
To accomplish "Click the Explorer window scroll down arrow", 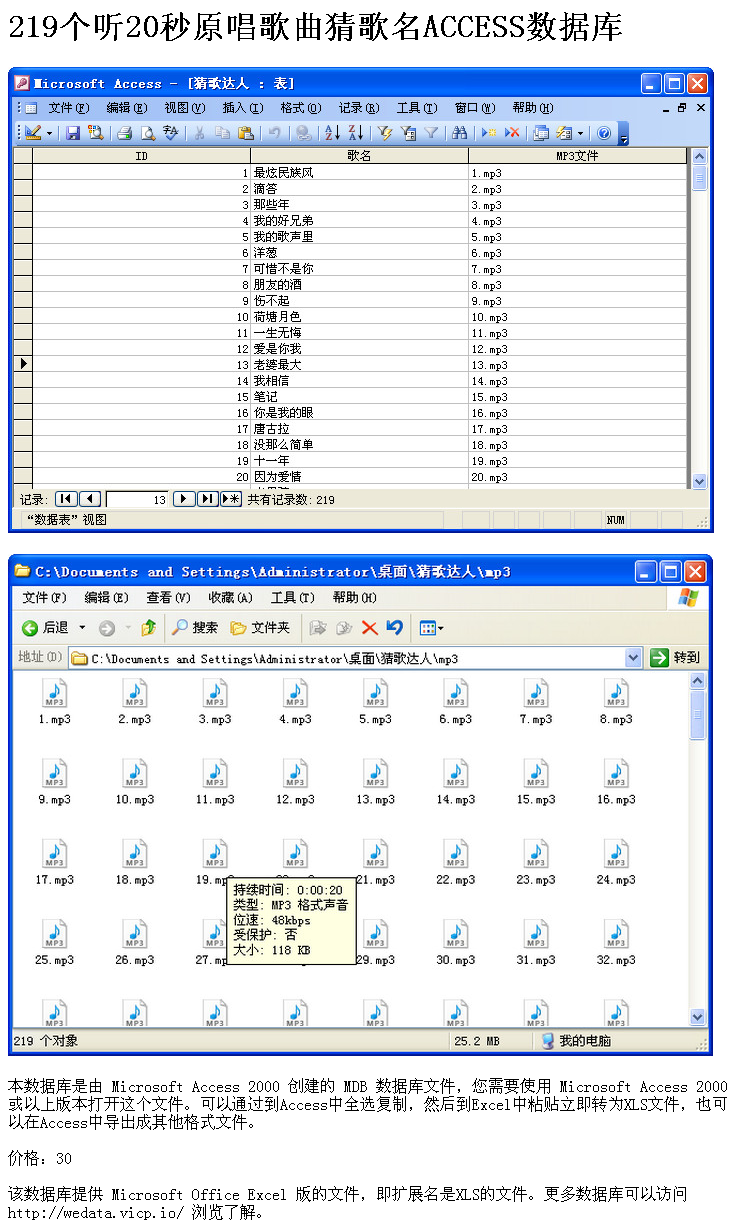I will [x=698, y=1017].
